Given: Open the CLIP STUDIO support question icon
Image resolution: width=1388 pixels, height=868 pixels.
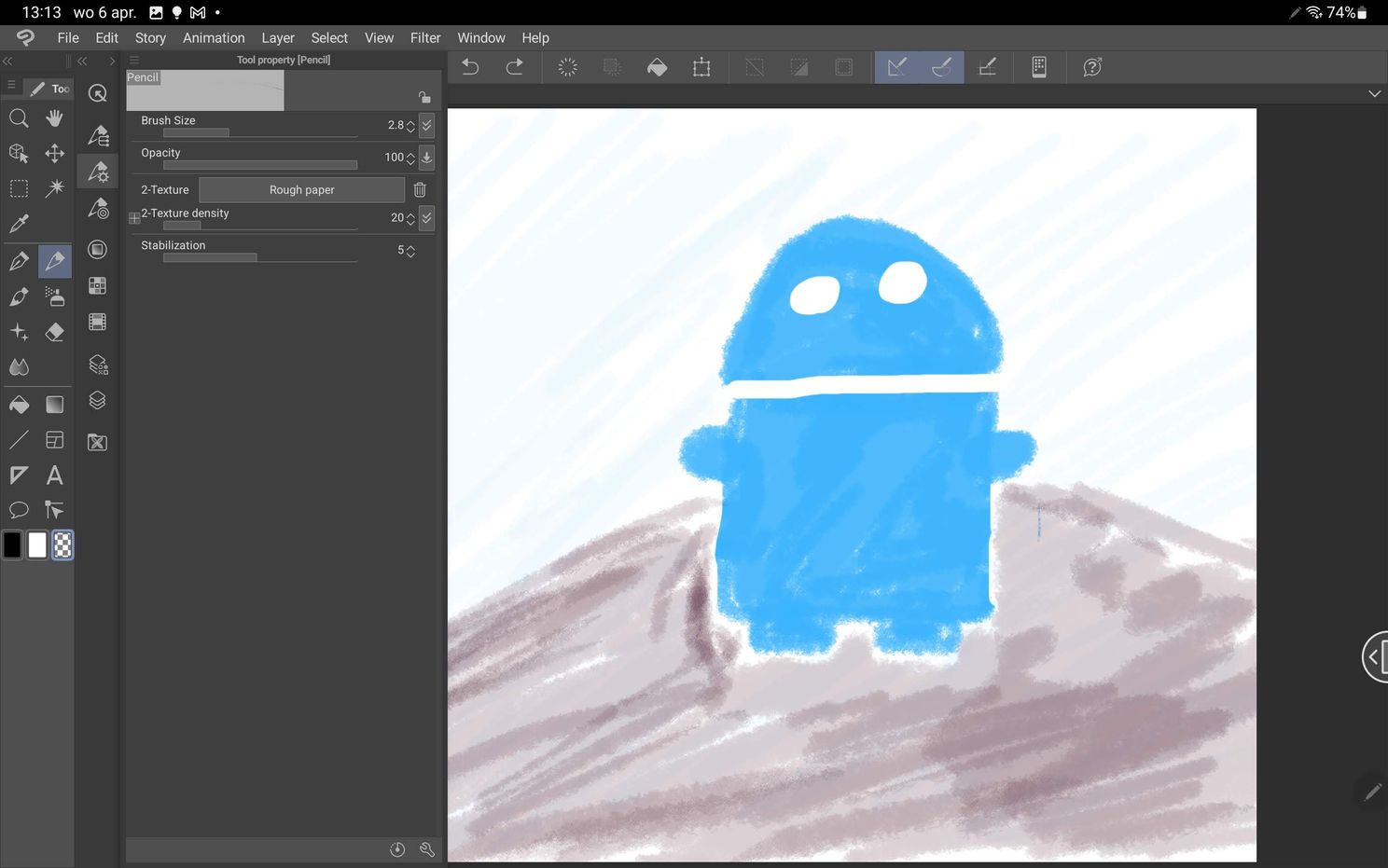Looking at the screenshot, I should [1092, 67].
